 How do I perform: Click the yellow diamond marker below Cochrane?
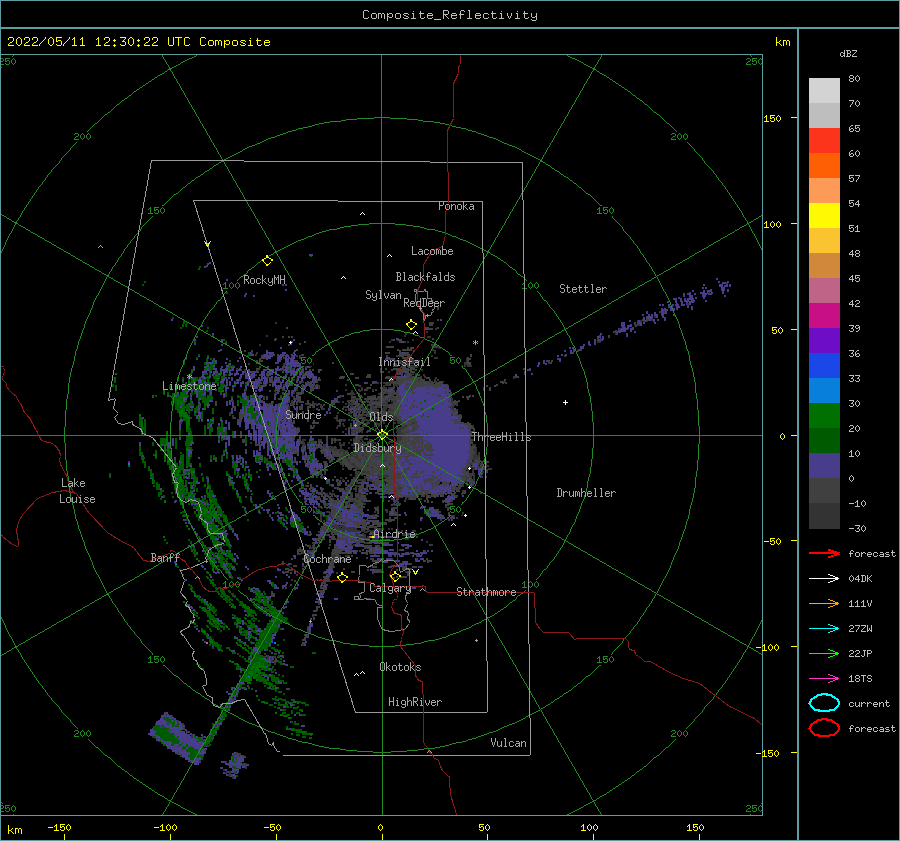343,577
